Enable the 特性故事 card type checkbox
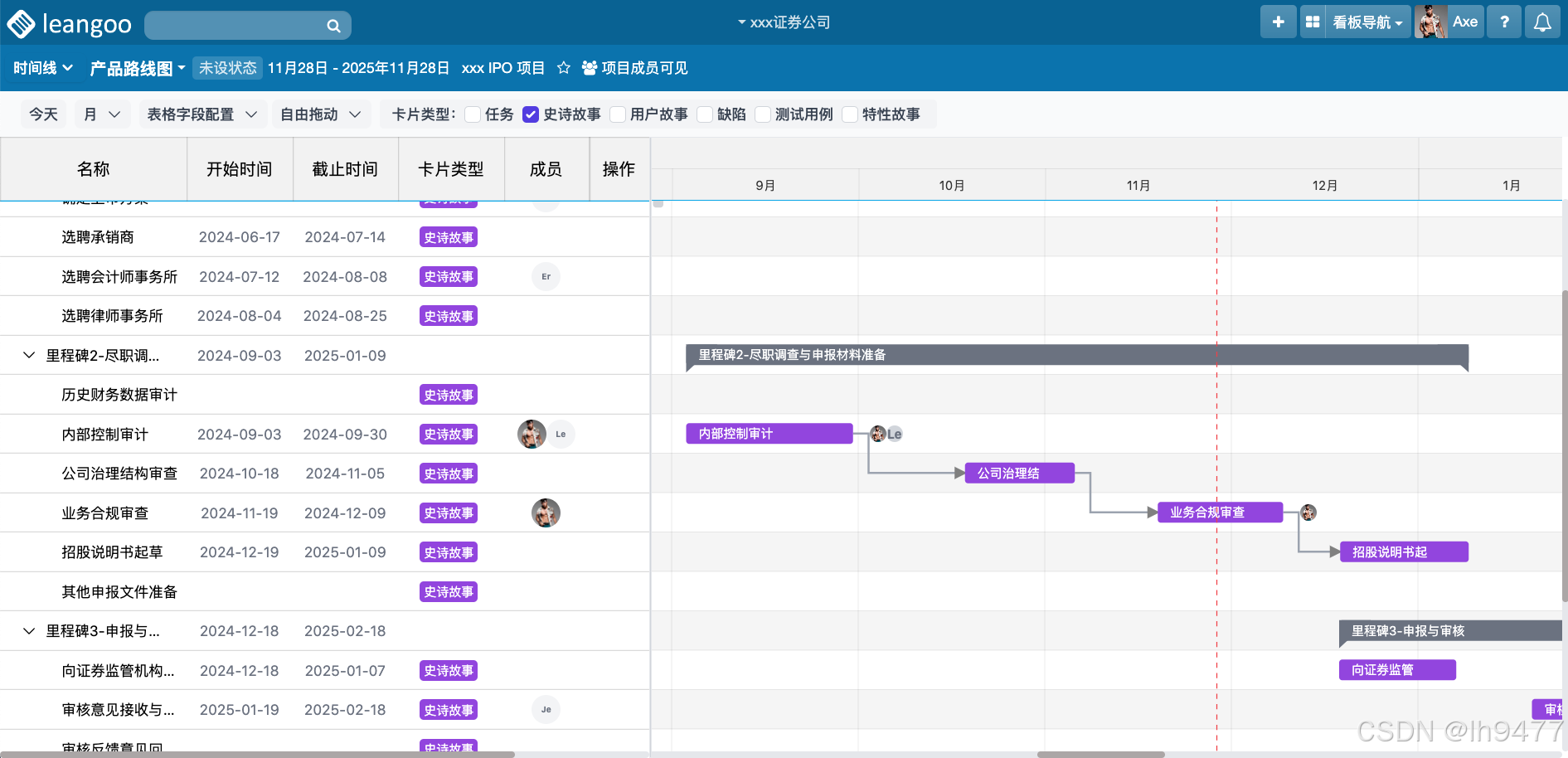1568x758 pixels. point(850,114)
